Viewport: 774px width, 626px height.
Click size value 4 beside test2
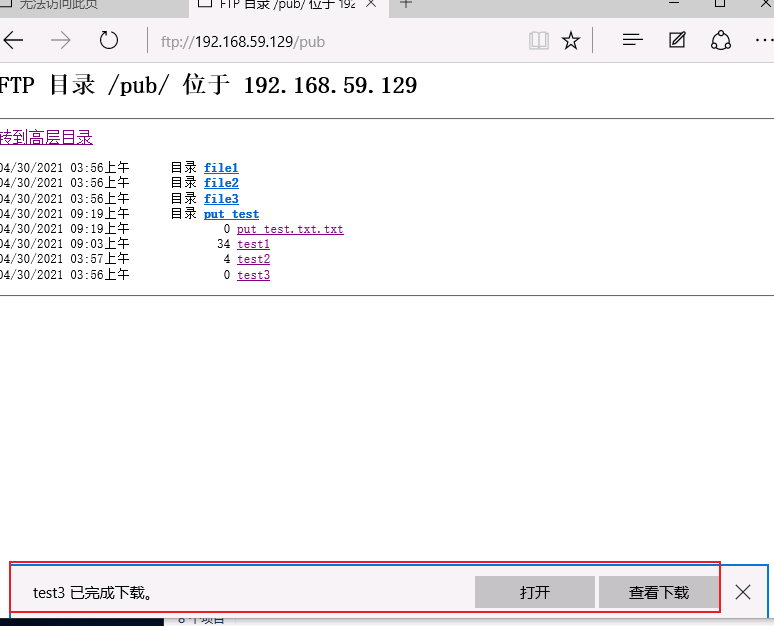[x=227, y=259]
